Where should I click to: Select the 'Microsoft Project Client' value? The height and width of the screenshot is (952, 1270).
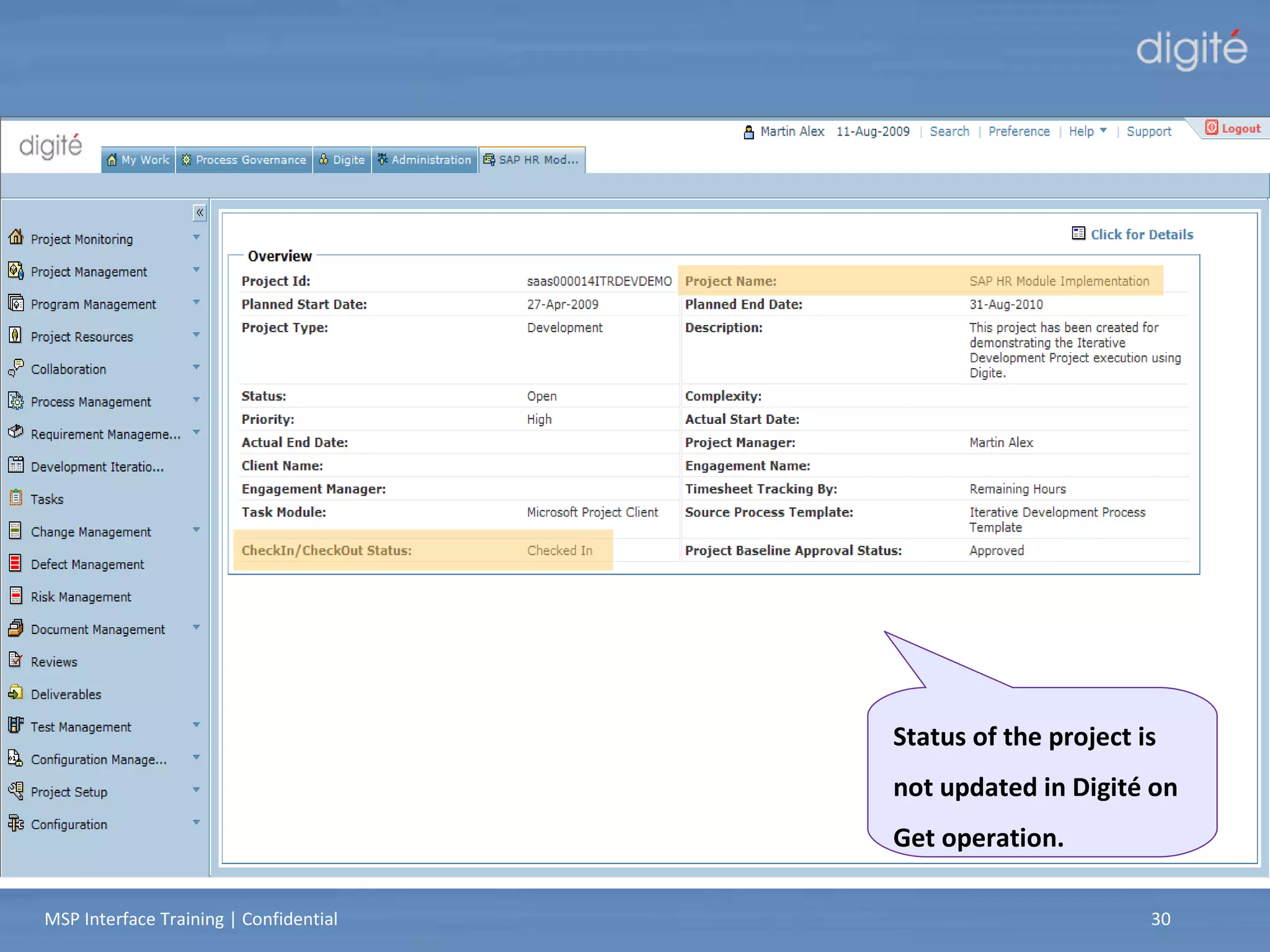click(592, 512)
